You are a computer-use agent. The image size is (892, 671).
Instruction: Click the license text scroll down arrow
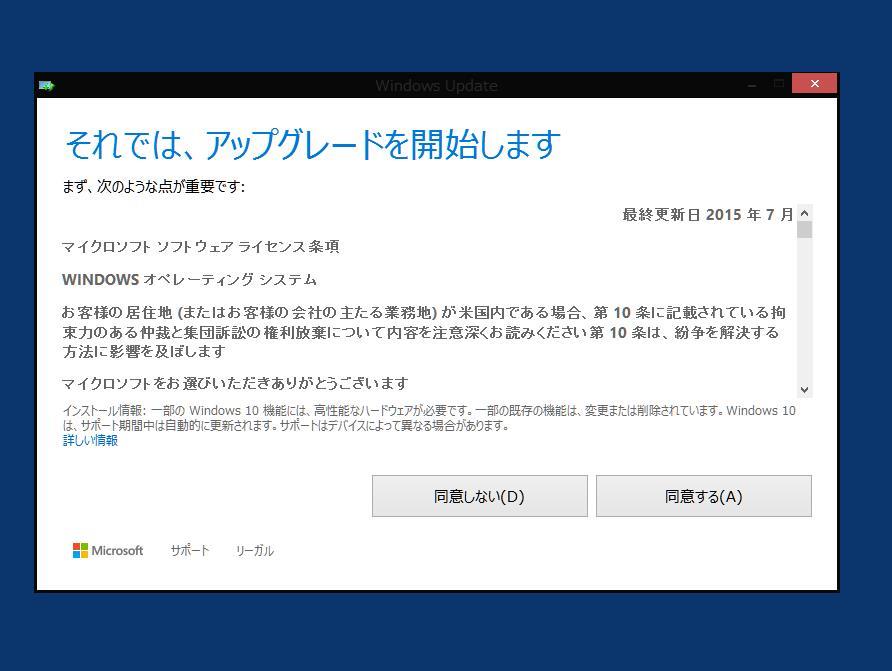(x=804, y=390)
